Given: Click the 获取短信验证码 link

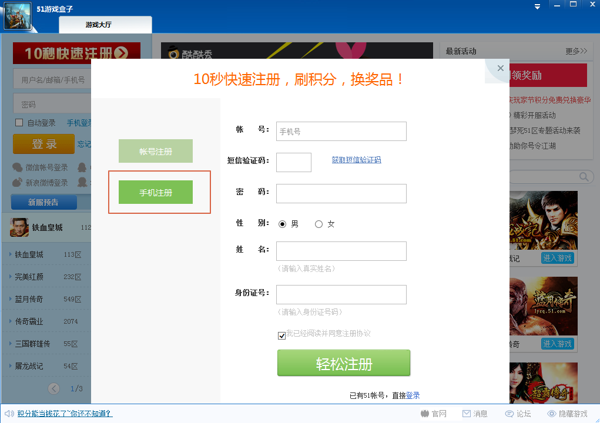Looking at the screenshot, I should pos(356,160).
